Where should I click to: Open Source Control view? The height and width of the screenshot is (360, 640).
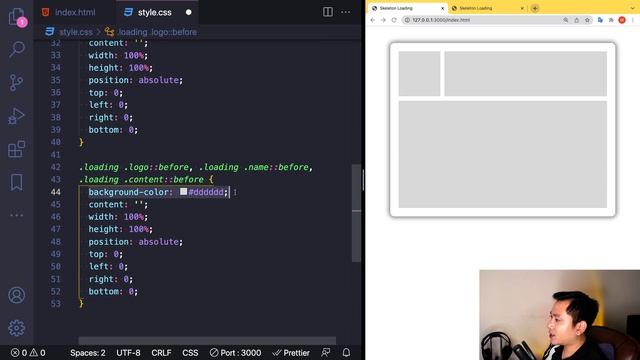(x=16, y=82)
